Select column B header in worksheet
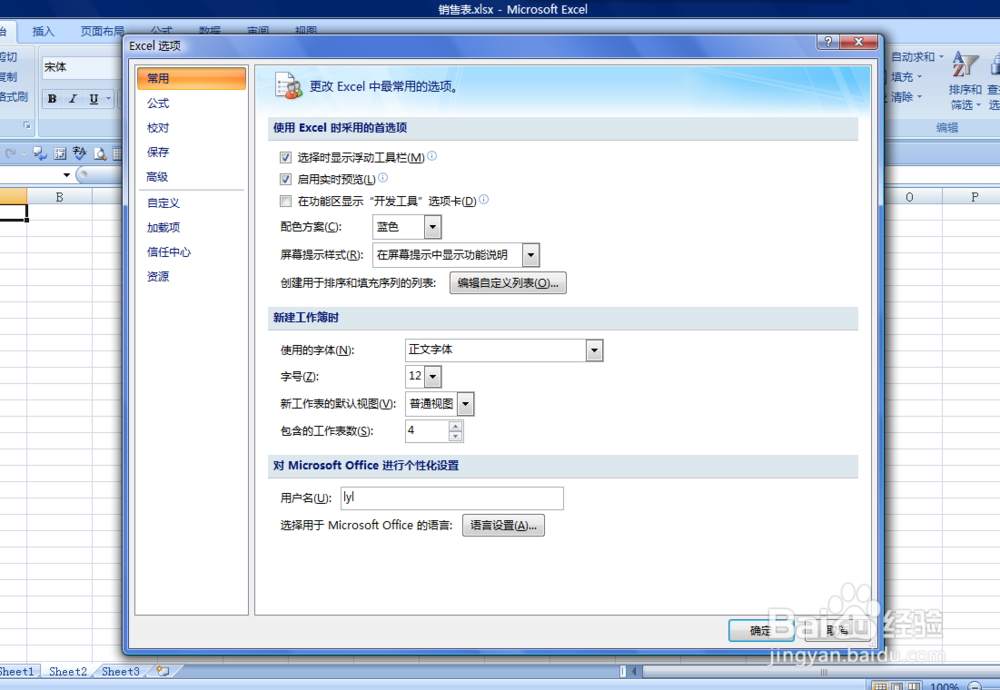This screenshot has height=690, width=1000. (x=59, y=197)
